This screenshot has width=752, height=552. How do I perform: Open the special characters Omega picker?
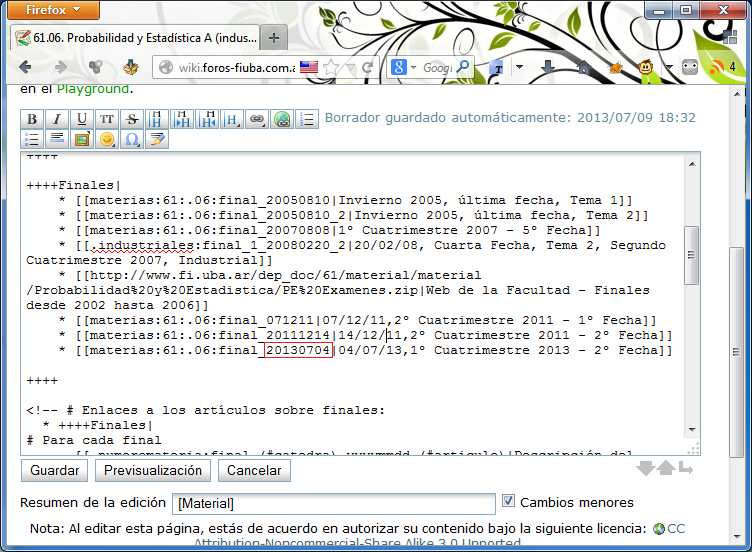[x=132, y=140]
